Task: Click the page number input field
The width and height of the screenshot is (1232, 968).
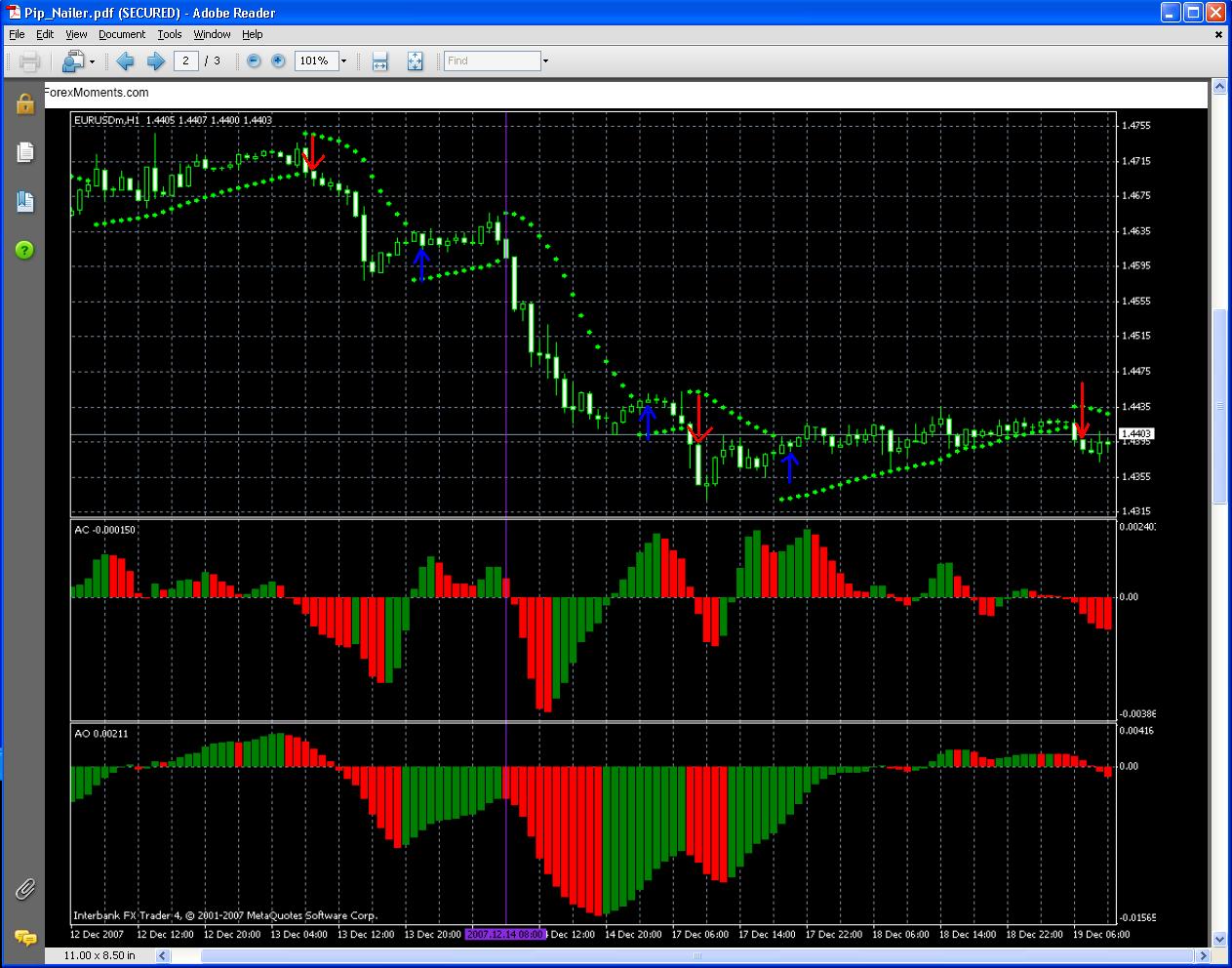Action: pos(186,60)
